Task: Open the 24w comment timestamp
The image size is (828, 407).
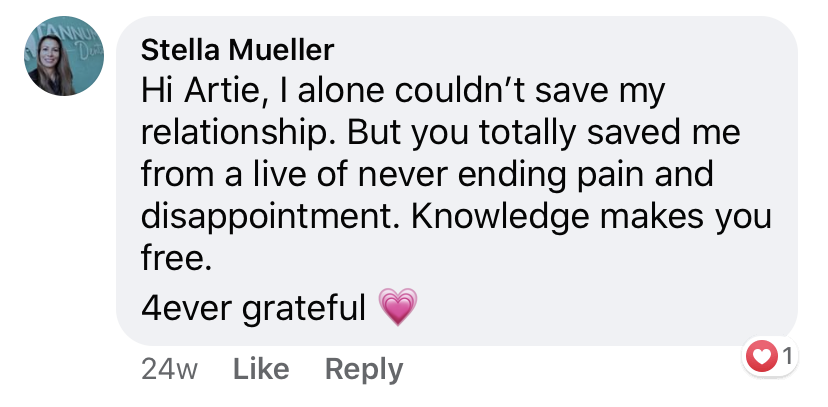Action: click(x=170, y=369)
